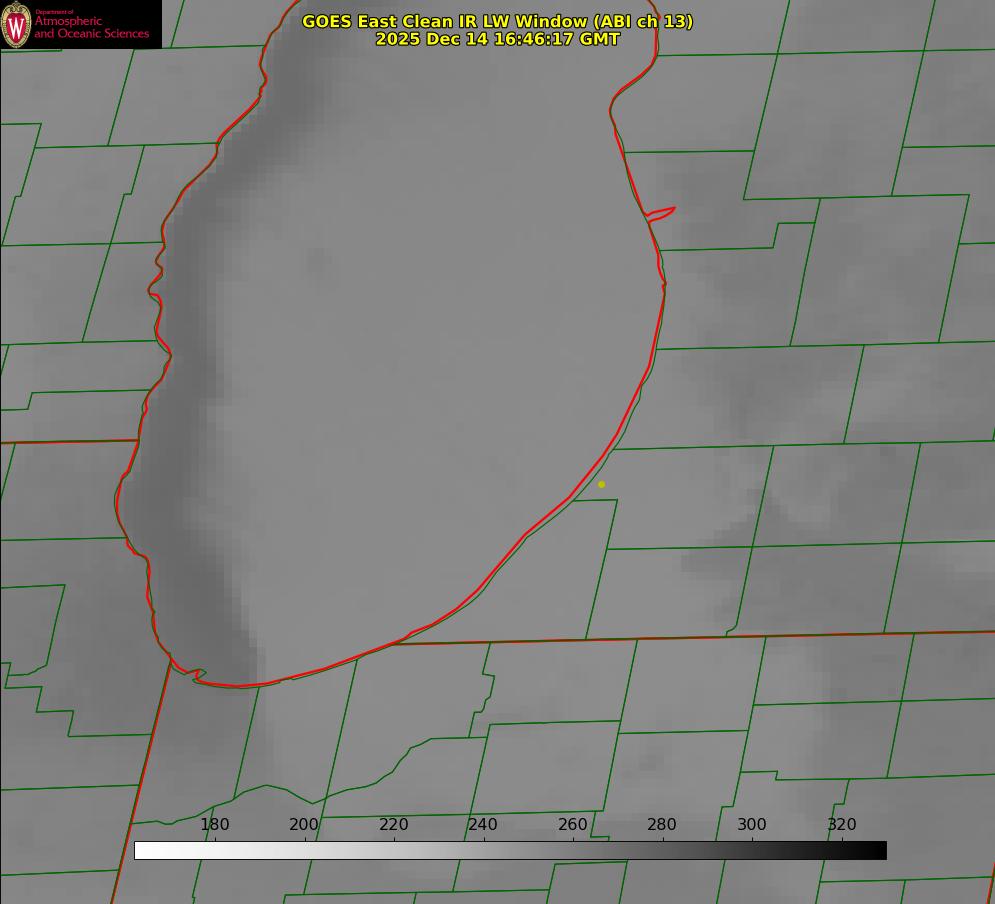
Task: Click the 180 label on the colorbar
Action: tap(215, 825)
